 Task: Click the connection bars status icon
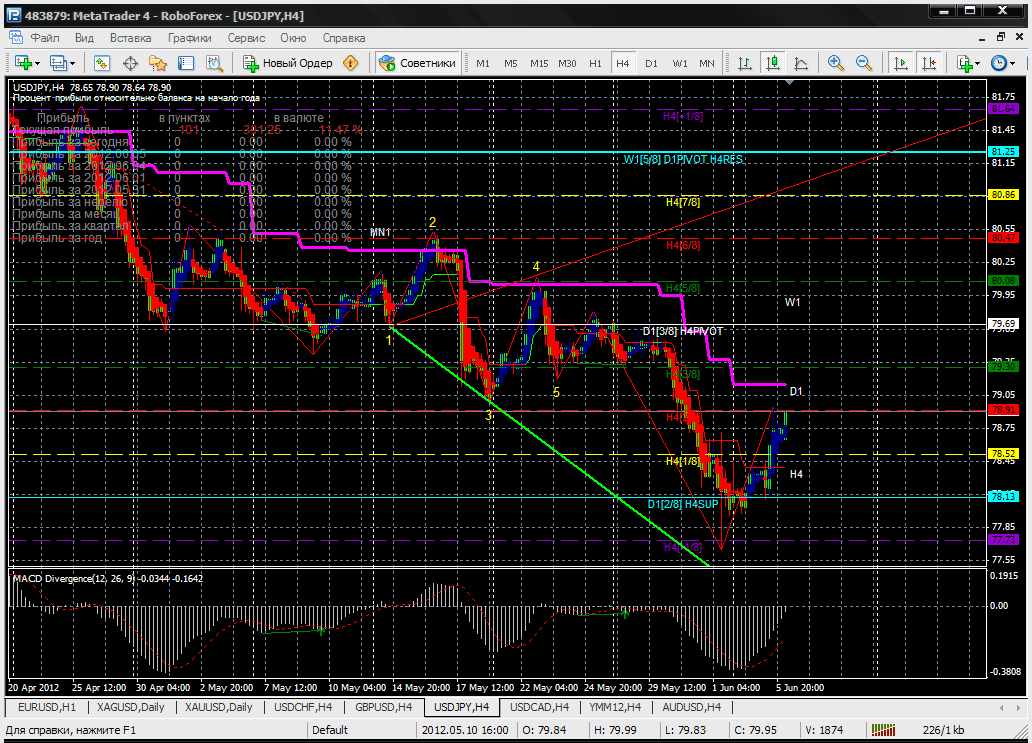pyautogui.click(x=883, y=730)
